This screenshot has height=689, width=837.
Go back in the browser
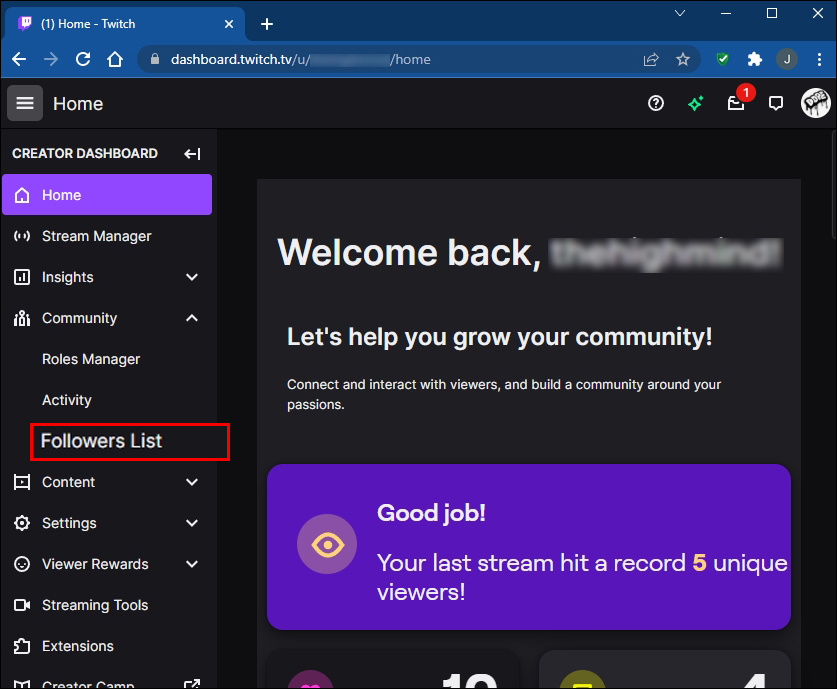[19, 59]
